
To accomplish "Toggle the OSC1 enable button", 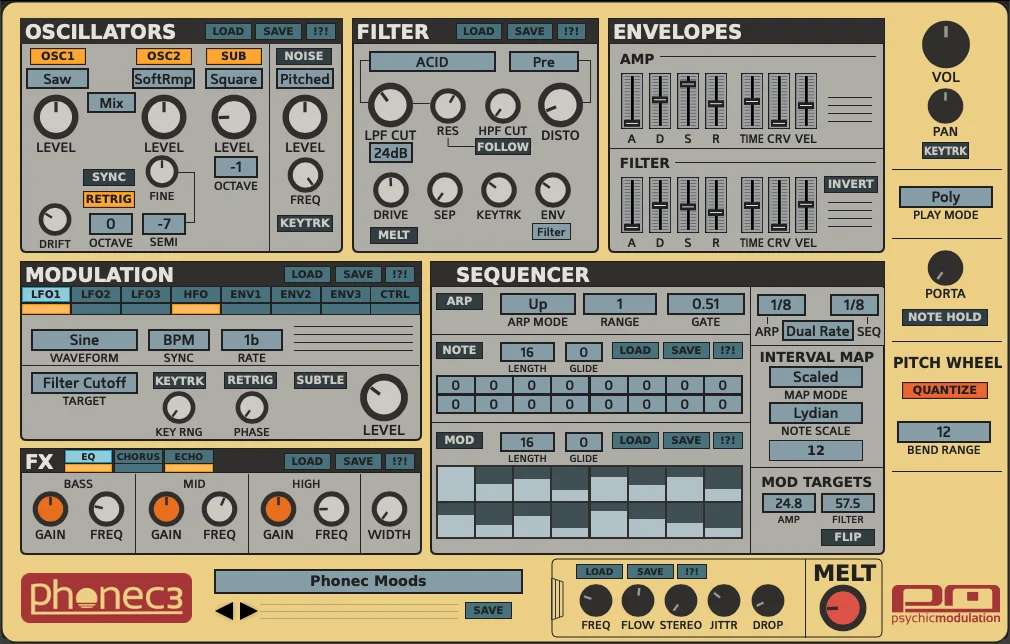I will pos(57,56).
